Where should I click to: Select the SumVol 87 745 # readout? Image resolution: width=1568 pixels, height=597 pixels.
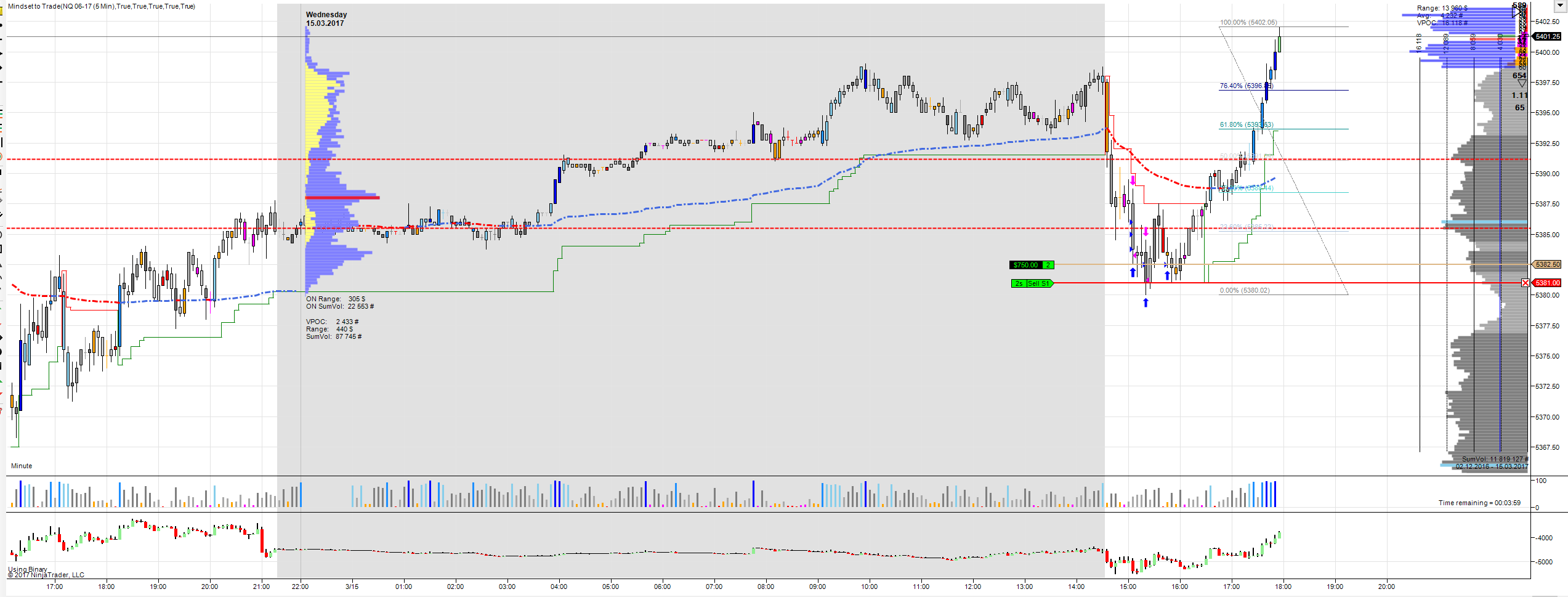[x=334, y=336]
